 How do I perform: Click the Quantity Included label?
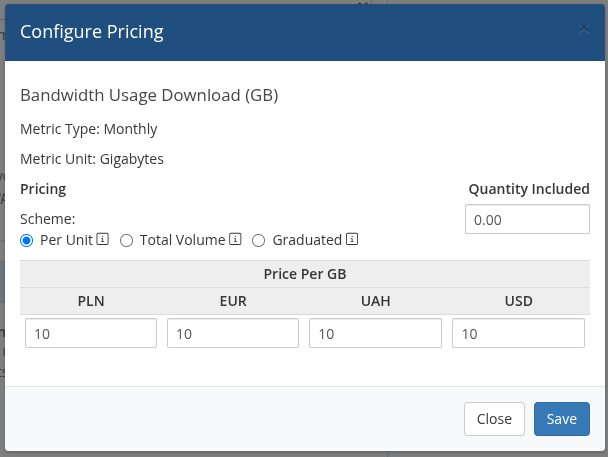(529, 189)
